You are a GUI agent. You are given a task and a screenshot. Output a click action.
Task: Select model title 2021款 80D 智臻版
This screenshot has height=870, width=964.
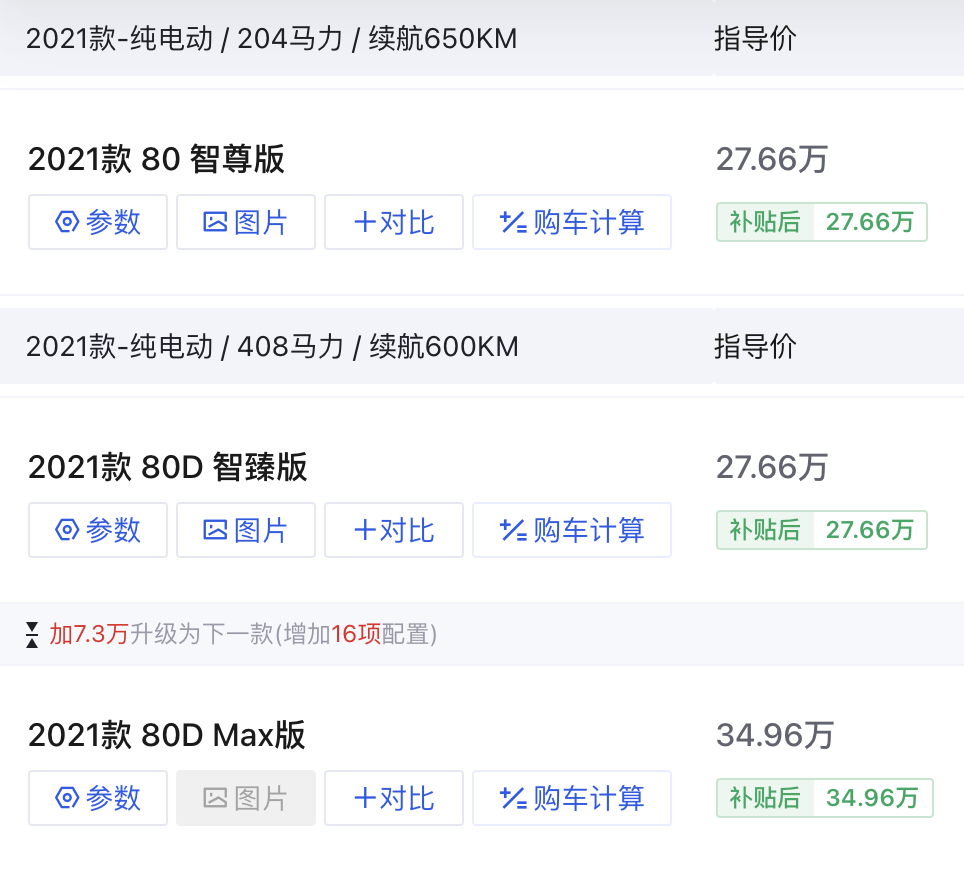[x=167, y=467]
